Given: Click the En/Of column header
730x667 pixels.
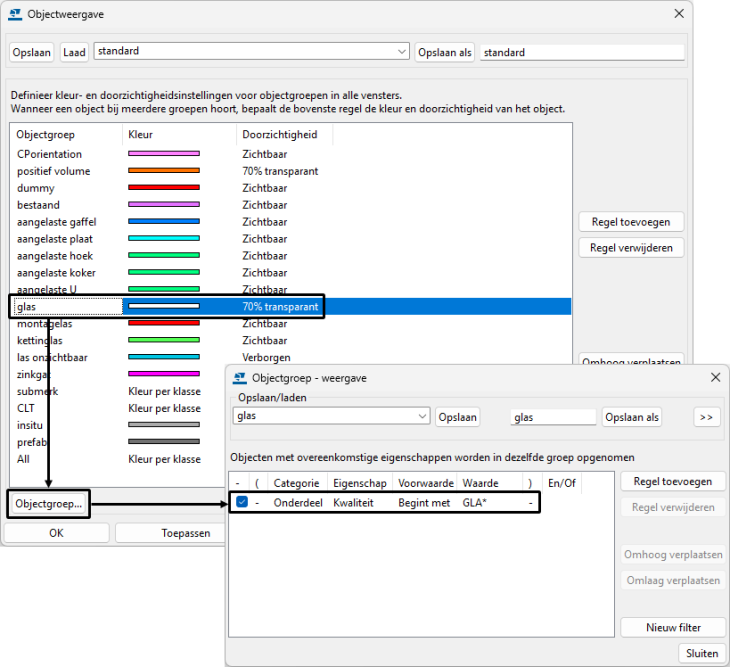Looking at the screenshot, I should 562,483.
